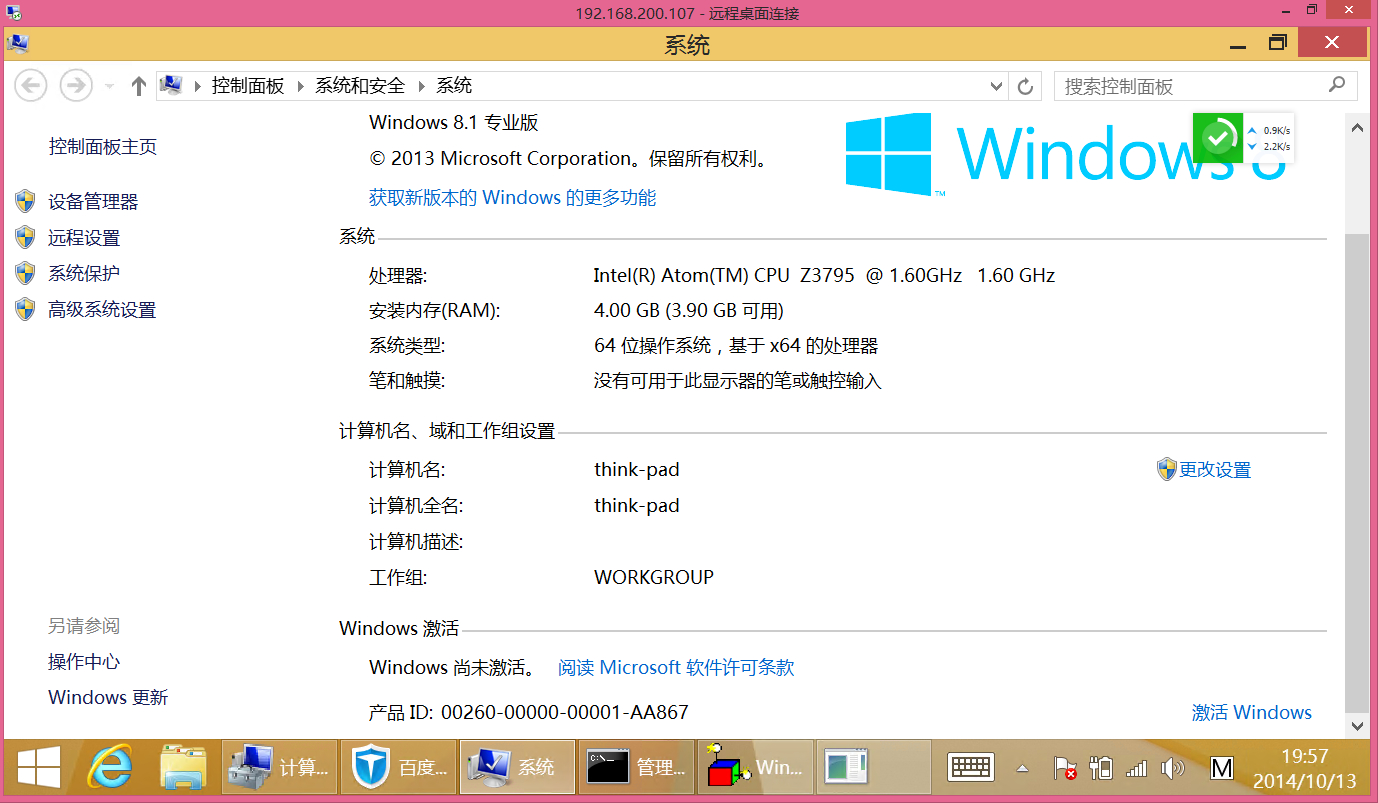
Task: Open 控制面板主页 in the sidebar
Action: click(103, 147)
